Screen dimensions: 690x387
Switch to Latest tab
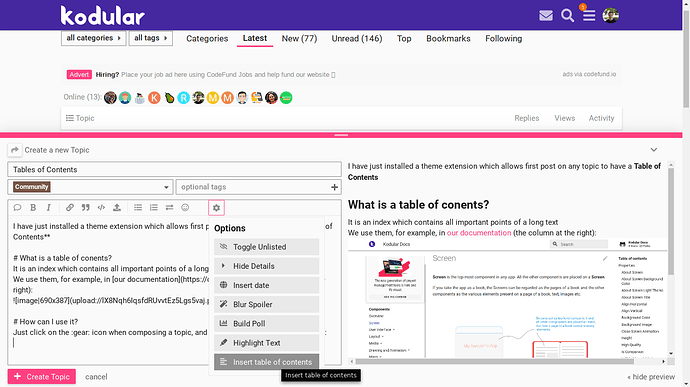(255, 38)
